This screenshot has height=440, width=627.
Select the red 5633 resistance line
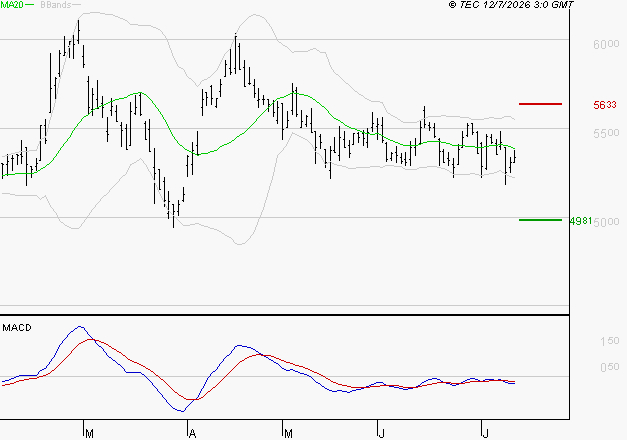tap(540, 104)
